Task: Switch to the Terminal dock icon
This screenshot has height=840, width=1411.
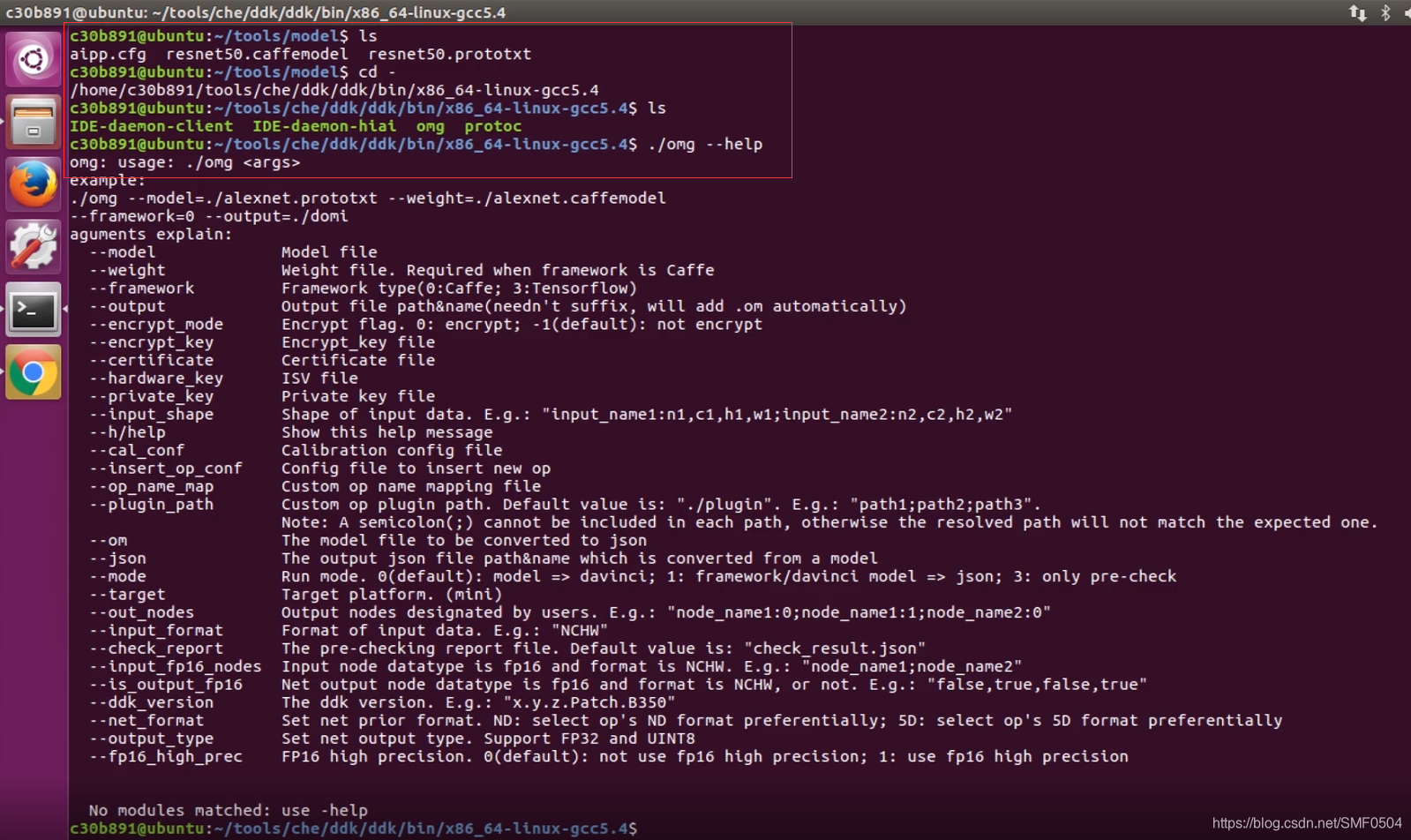Action: pos(34,310)
